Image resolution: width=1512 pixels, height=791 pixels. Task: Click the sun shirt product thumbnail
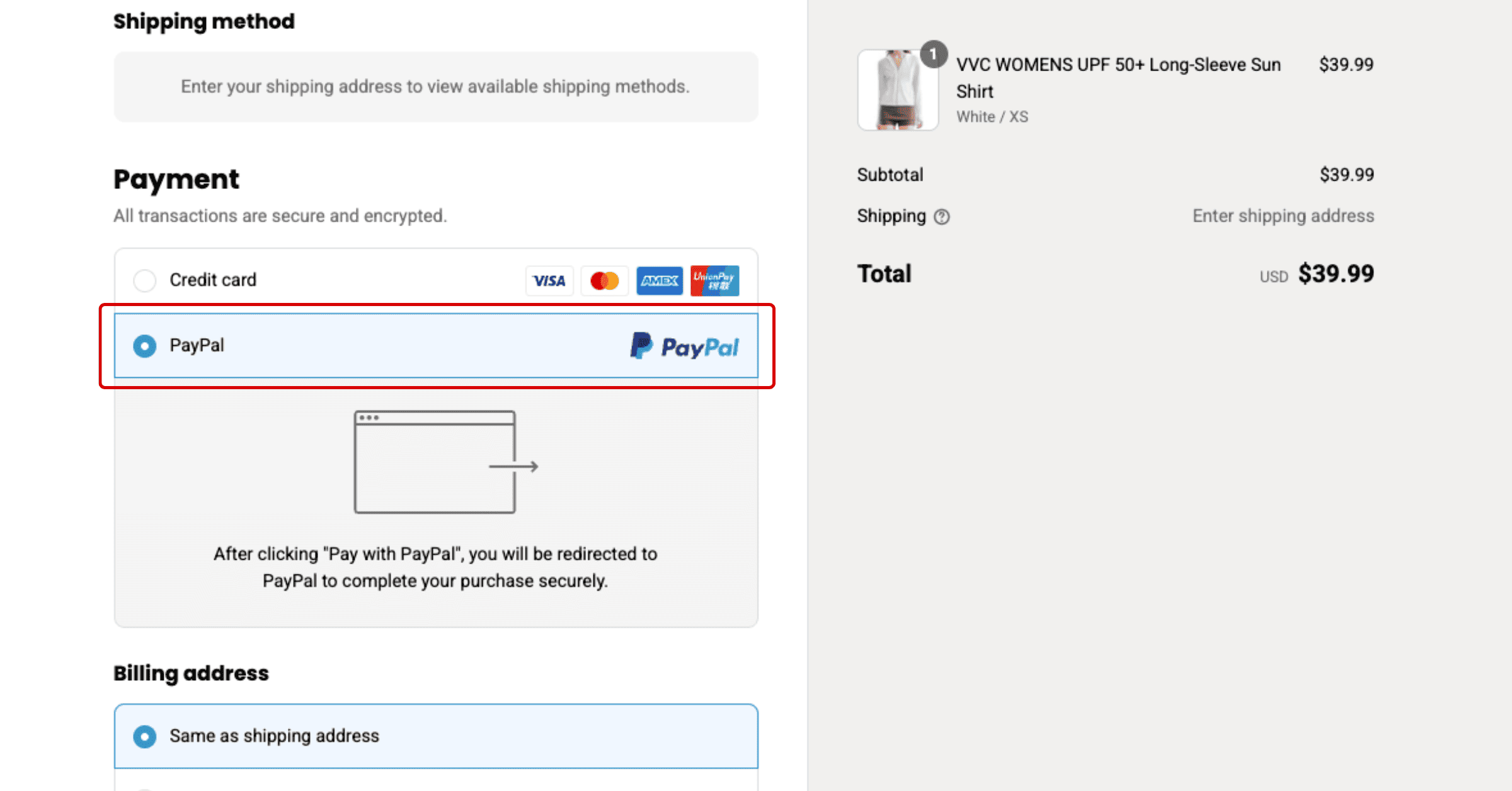click(x=897, y=91)
